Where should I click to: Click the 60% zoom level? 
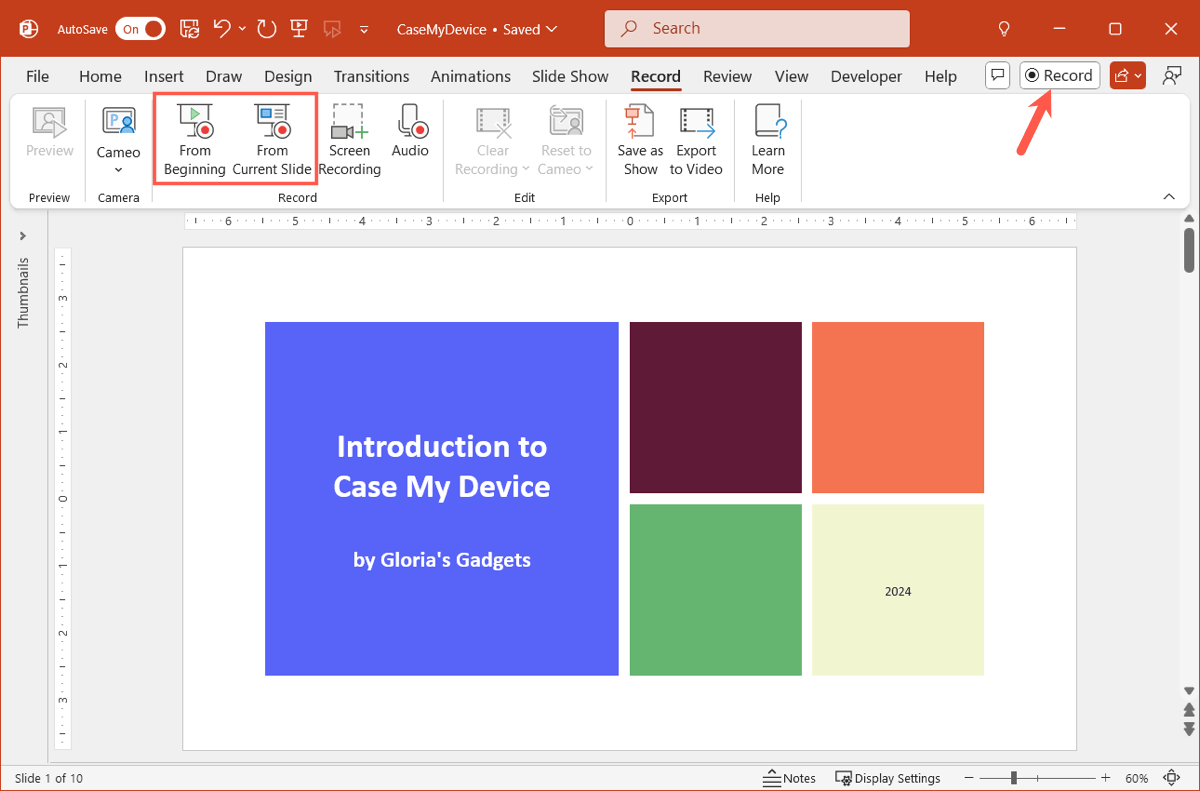pos(1136,778)
